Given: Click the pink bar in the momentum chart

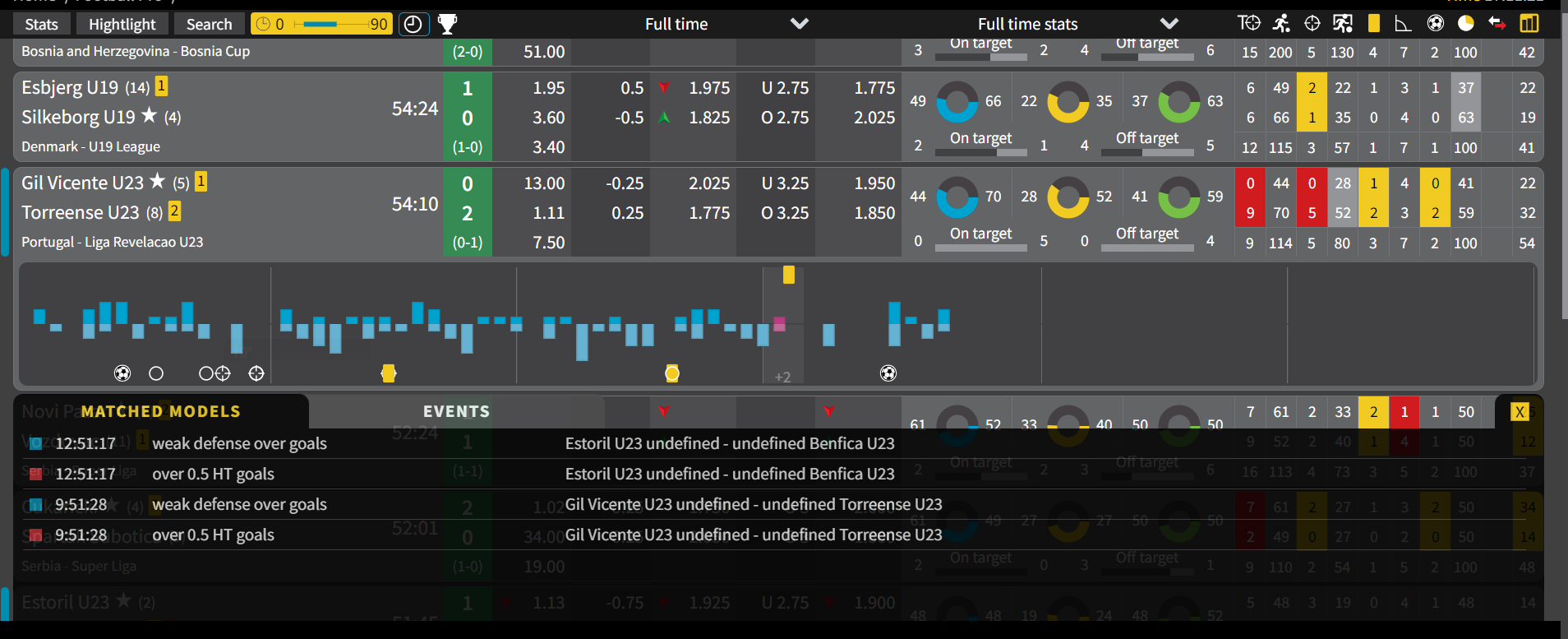Looking at the screenshot, I should point(779,324).
